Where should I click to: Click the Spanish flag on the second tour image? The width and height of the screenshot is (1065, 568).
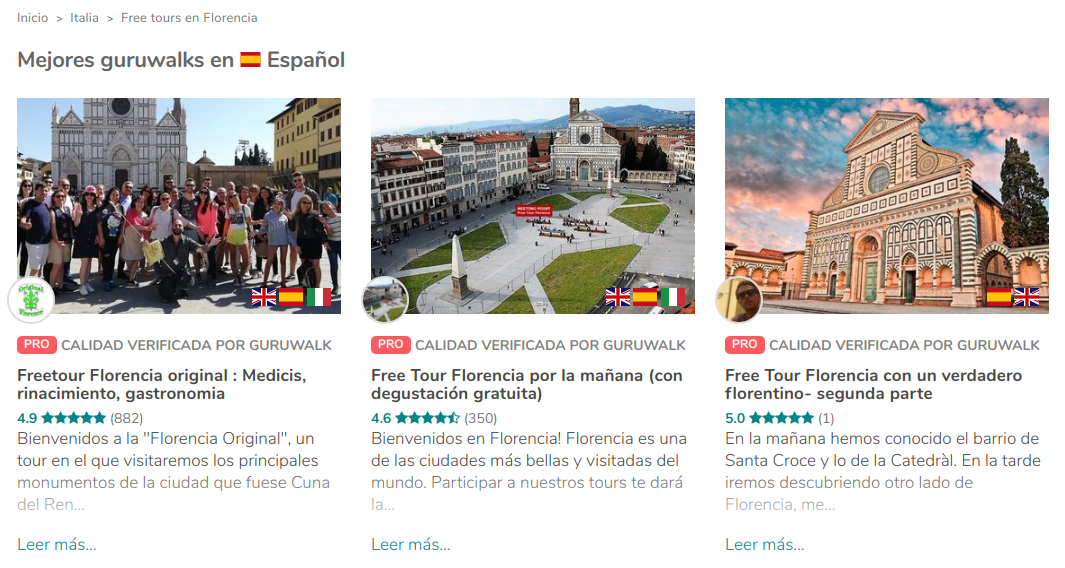tap(645, 297)
